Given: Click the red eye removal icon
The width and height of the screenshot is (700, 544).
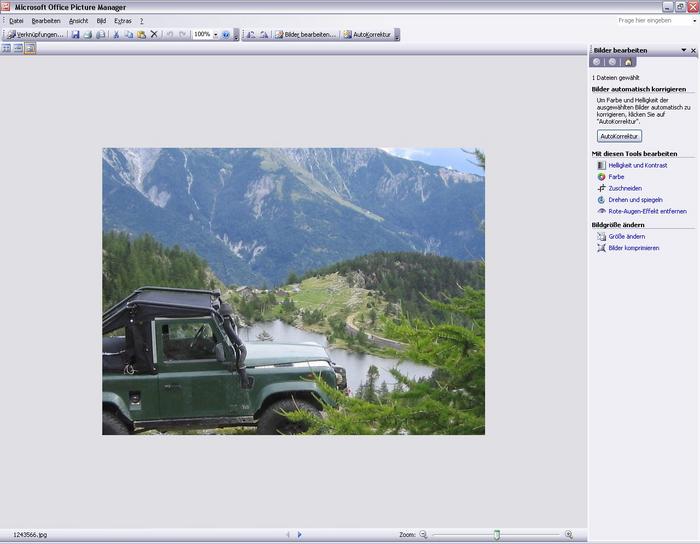Looking at the screenshot, I should [x=601, y=211].
